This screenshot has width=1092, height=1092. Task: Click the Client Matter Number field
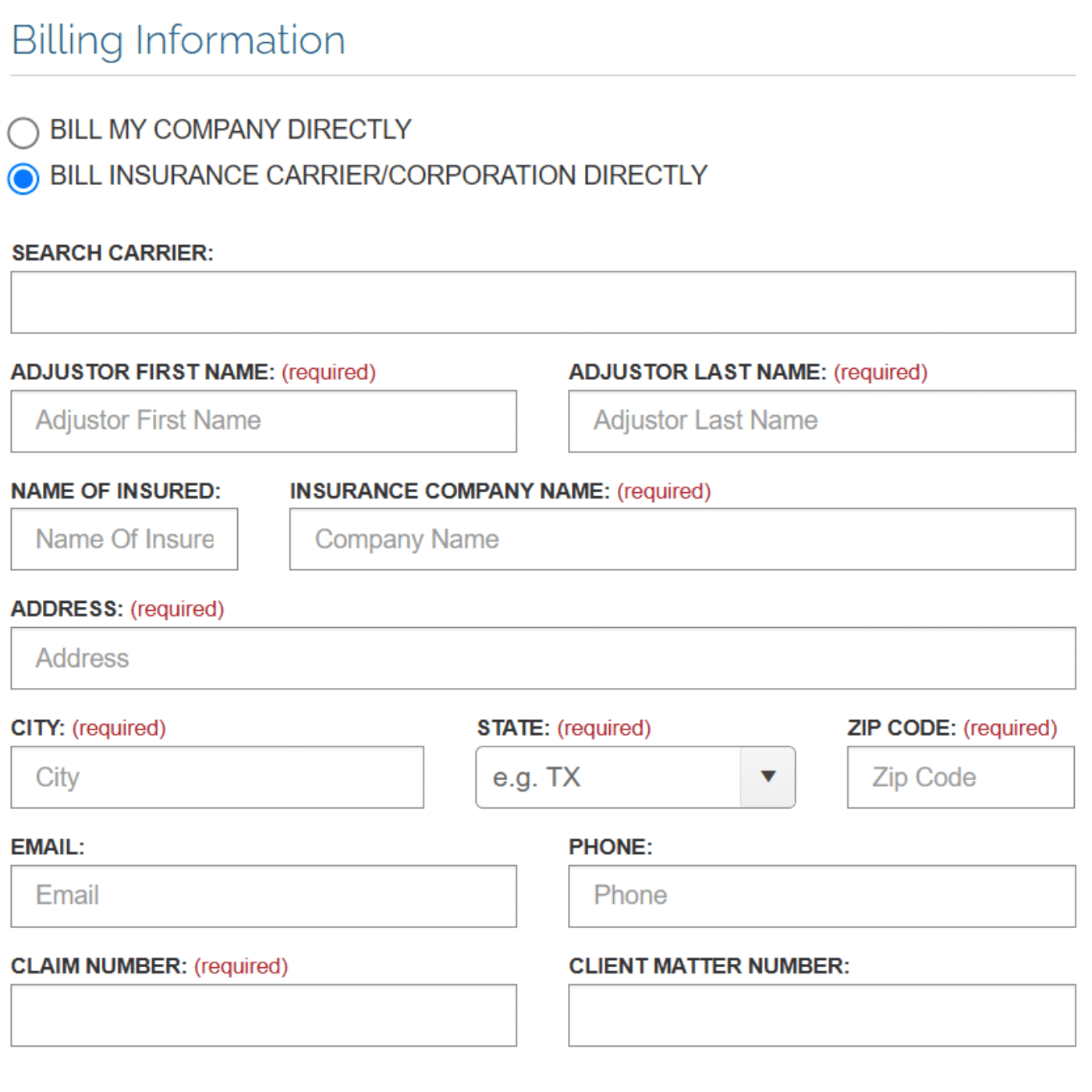click(x=822, y=1016)
